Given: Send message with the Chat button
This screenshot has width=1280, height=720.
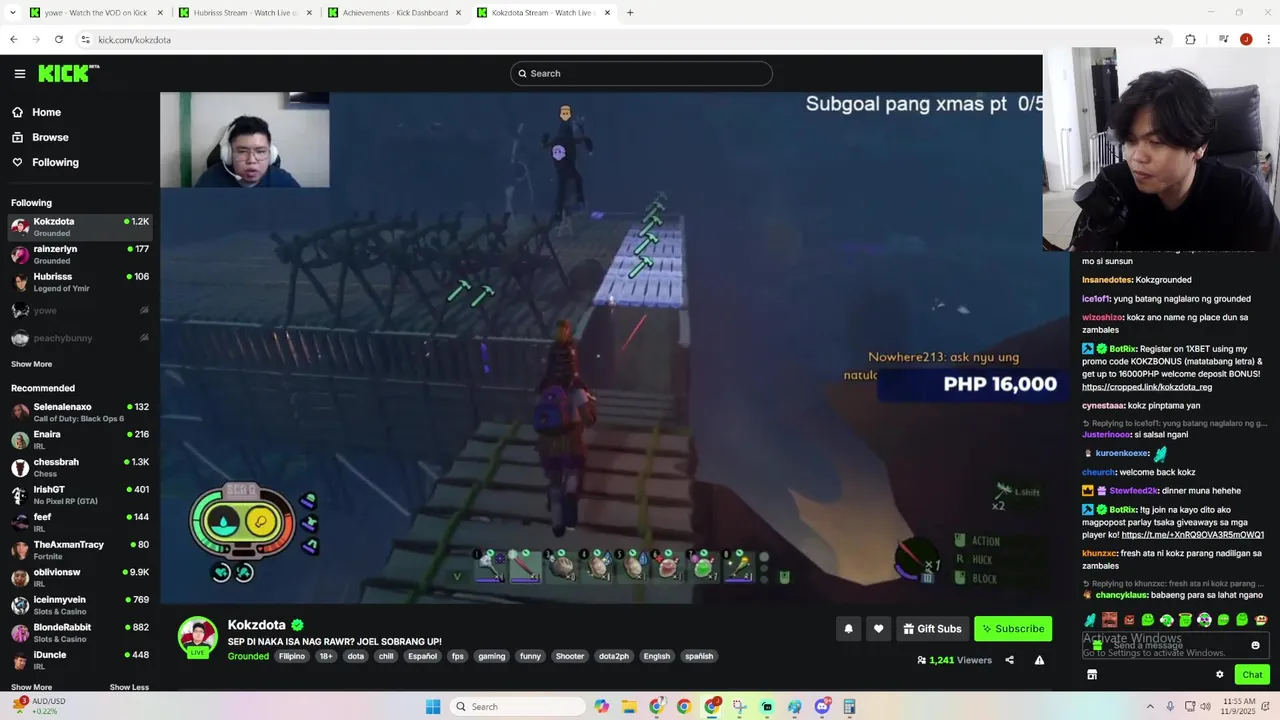Looking at the screenshot, I should 1252,675.
